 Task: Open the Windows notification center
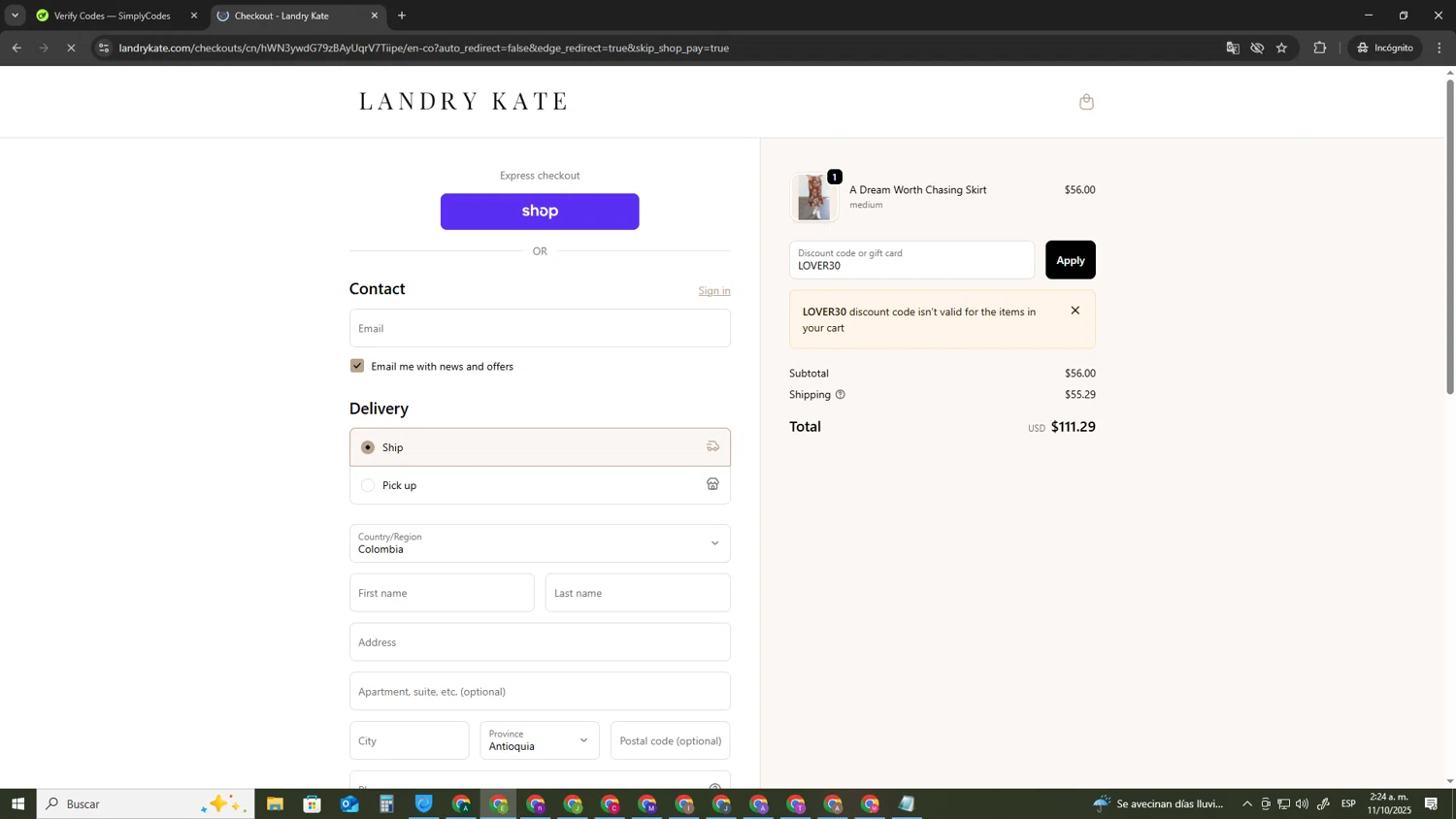click(x=1432, y=803)
